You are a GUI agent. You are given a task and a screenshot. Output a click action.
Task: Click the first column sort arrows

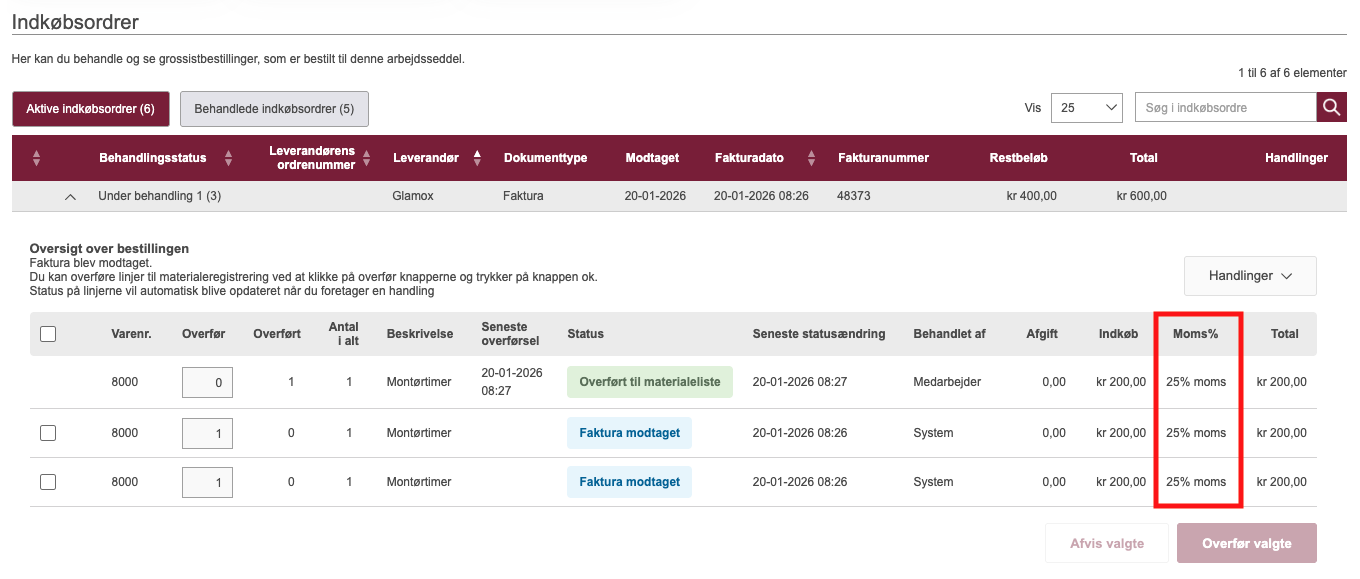tap(37, 158)
